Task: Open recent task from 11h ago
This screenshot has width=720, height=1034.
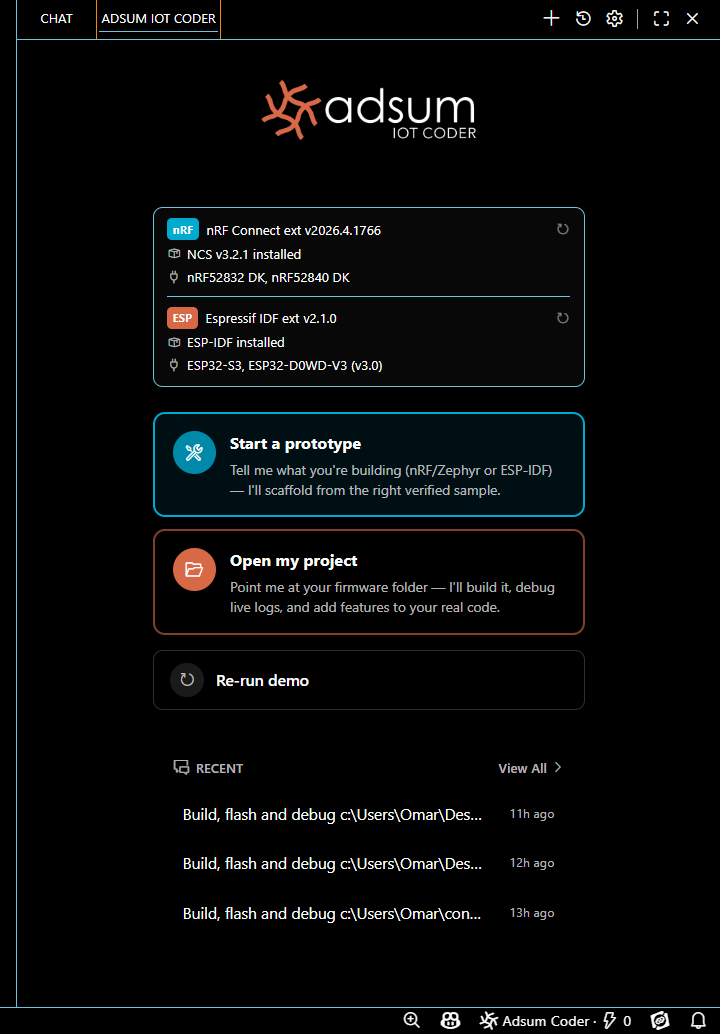Action: click(369, 814)
